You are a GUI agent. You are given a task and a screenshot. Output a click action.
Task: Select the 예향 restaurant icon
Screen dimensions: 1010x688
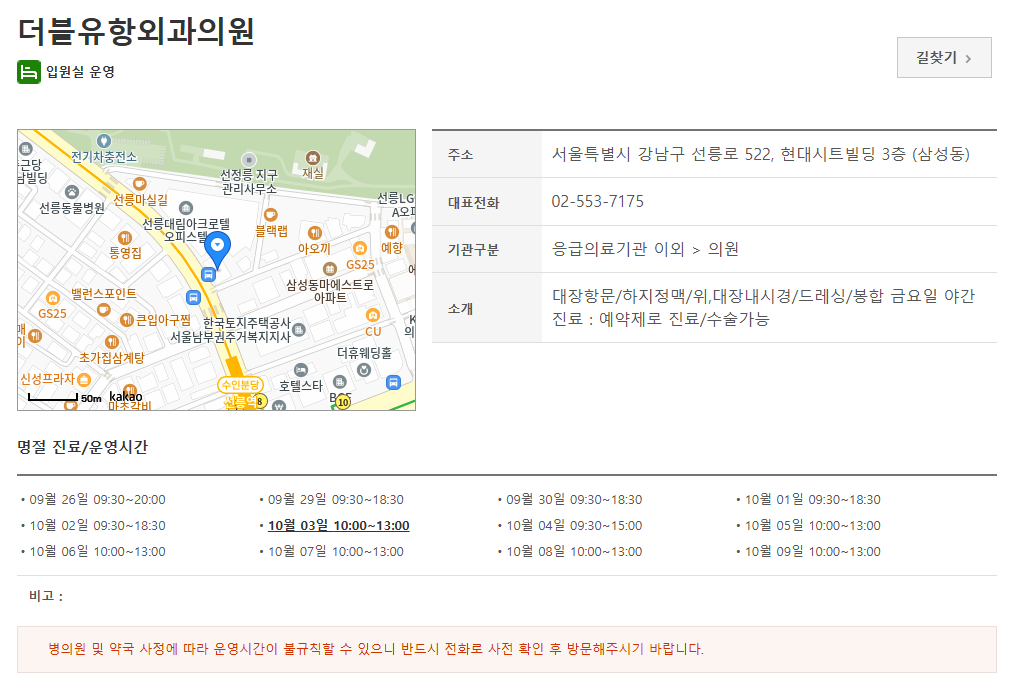click(392, 232)
